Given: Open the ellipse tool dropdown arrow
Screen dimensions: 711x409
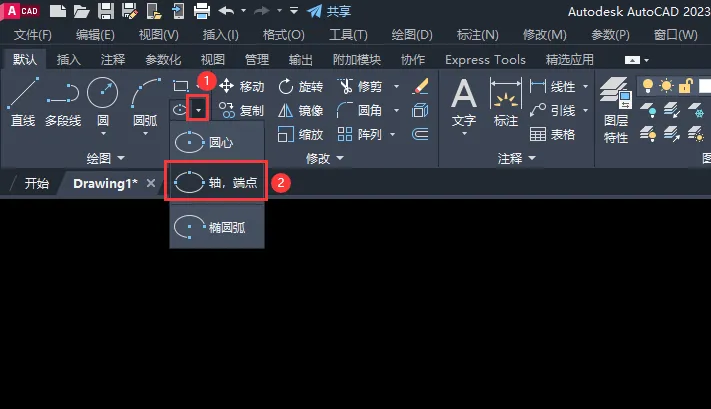Looking at the screenshot, I should [198, 109].
